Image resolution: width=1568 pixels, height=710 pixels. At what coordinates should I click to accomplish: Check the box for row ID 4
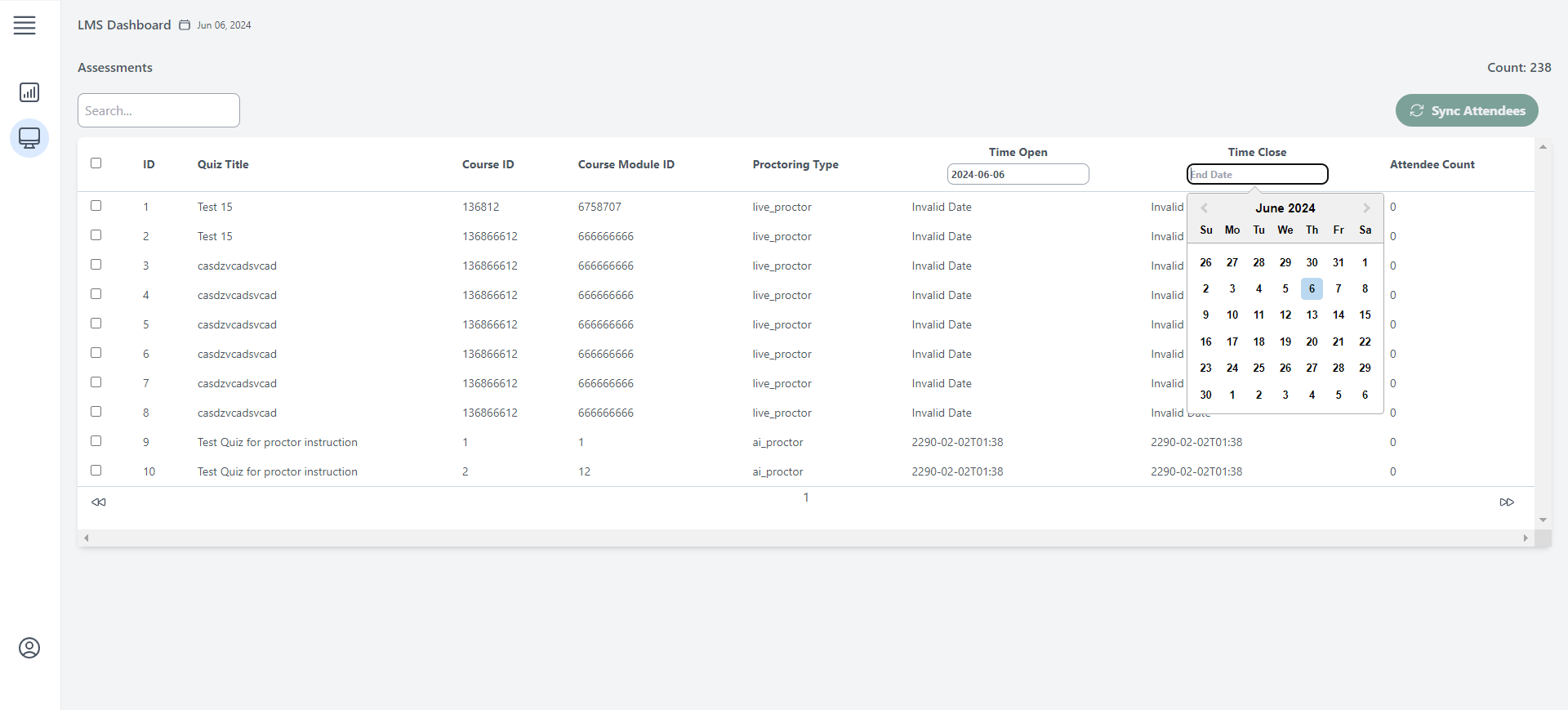pos(96,294)
